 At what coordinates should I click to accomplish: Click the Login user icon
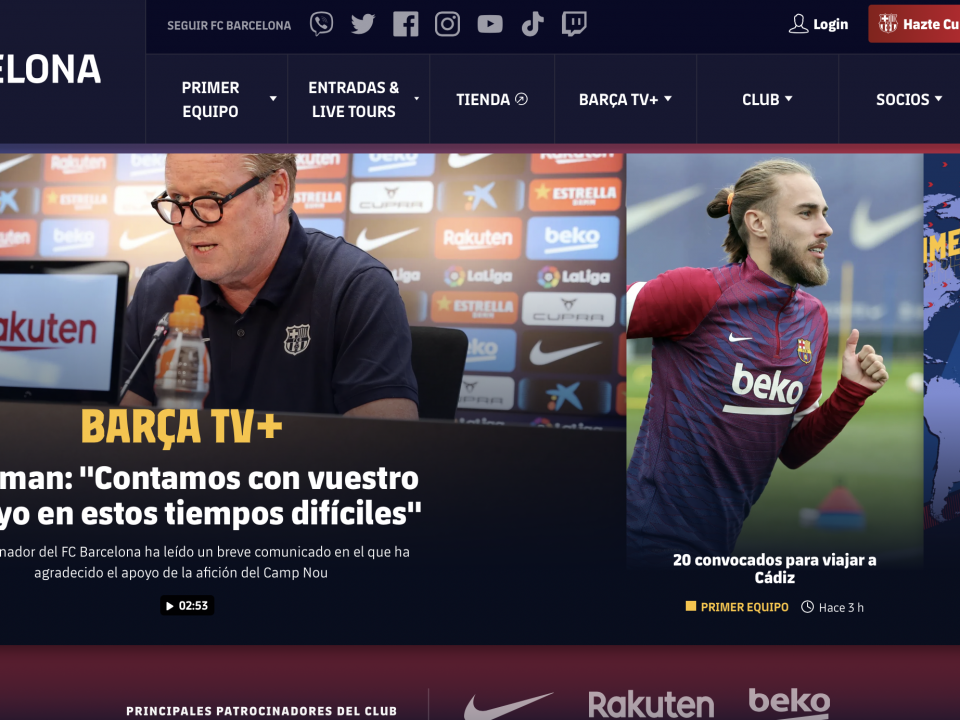pos(798,24)
